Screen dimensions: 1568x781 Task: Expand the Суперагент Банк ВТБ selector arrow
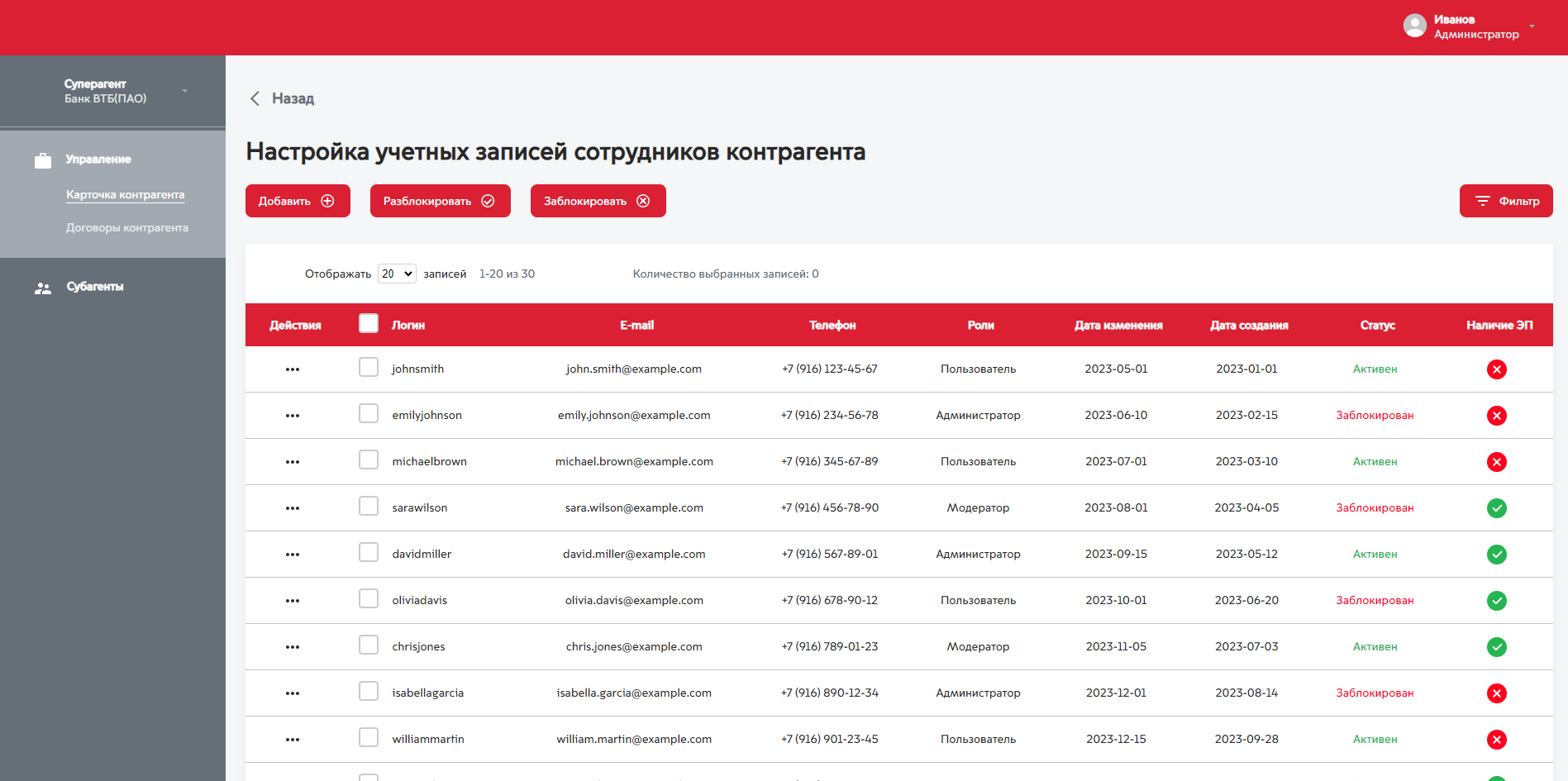point(184,91)
